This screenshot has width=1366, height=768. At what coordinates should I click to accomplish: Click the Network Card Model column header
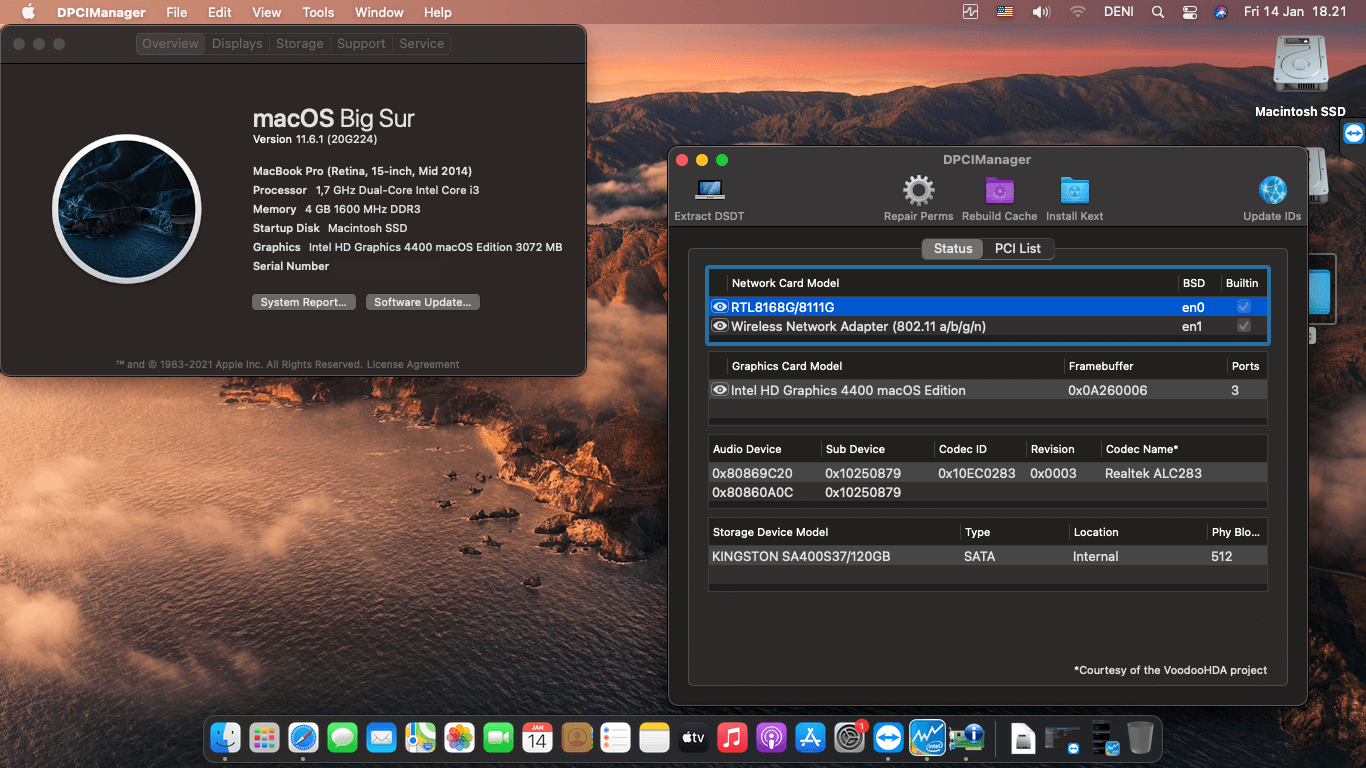click(786, 283)
